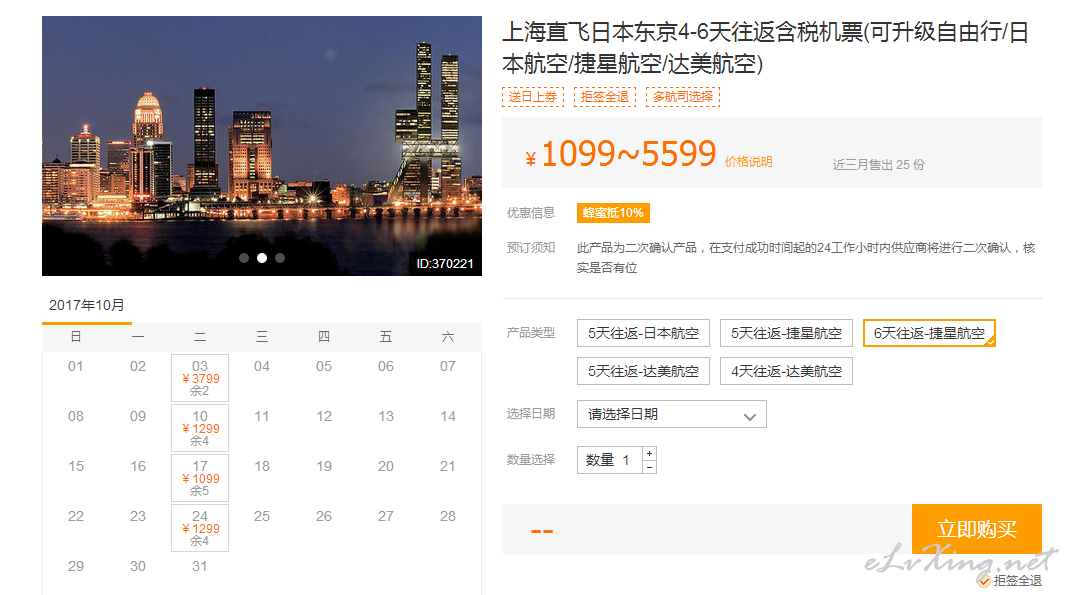The height and width of the screenshot is (595, 1069).
Task: Click the 近三月售出 25 份 text
Action: tap(878, 165)
